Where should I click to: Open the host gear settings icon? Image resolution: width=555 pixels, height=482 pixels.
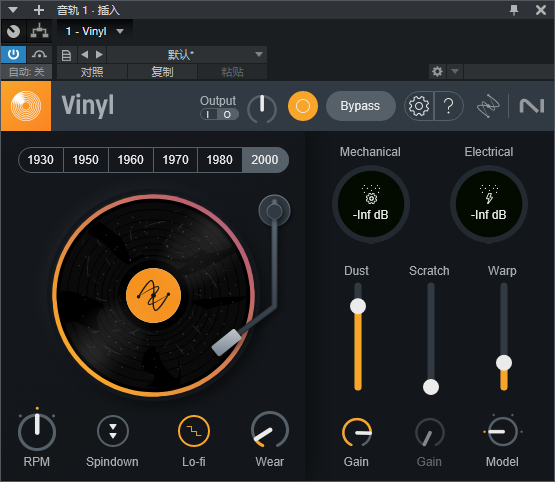coord(437,72)
